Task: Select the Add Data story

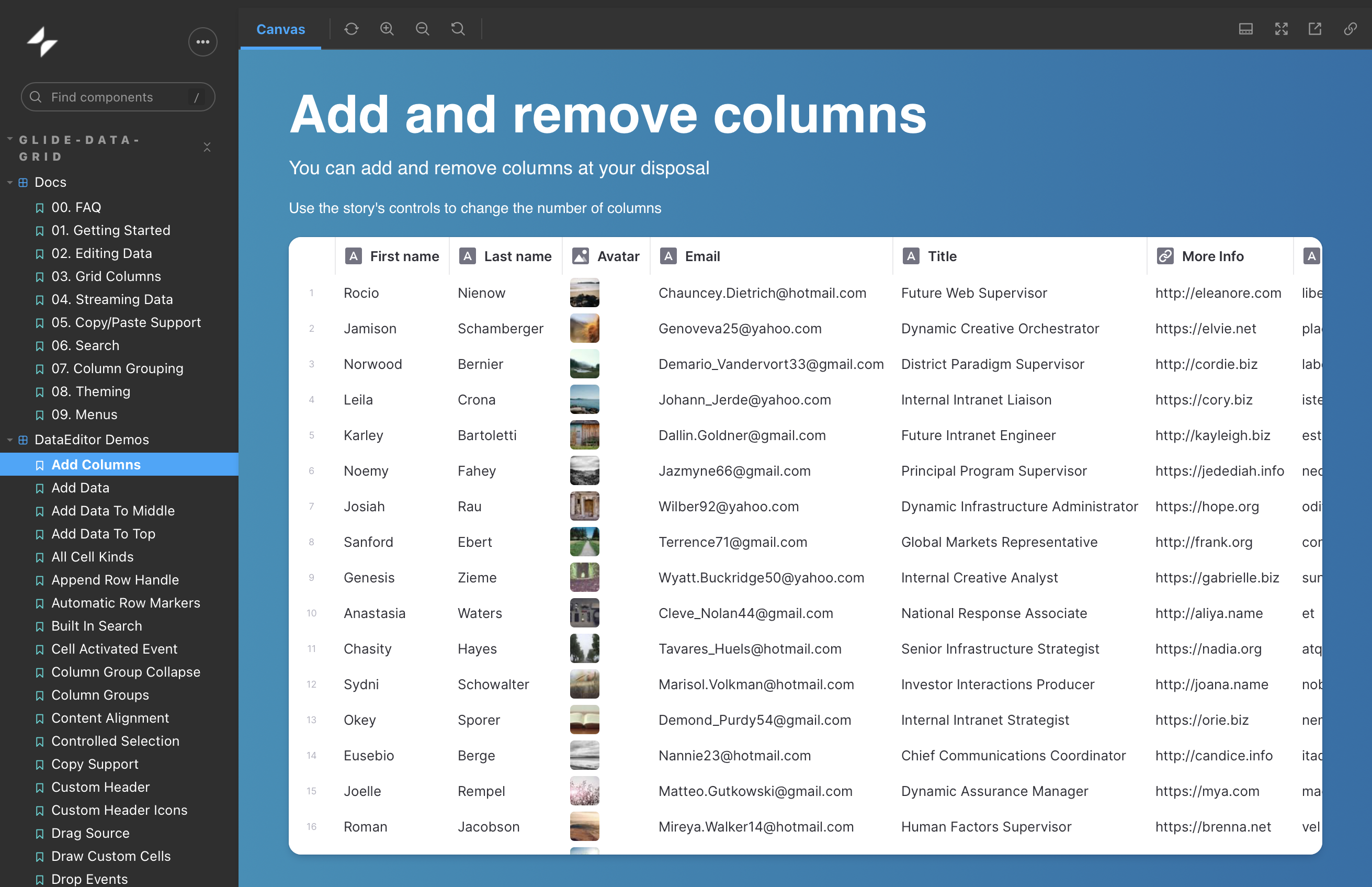Action: point(81,488)
